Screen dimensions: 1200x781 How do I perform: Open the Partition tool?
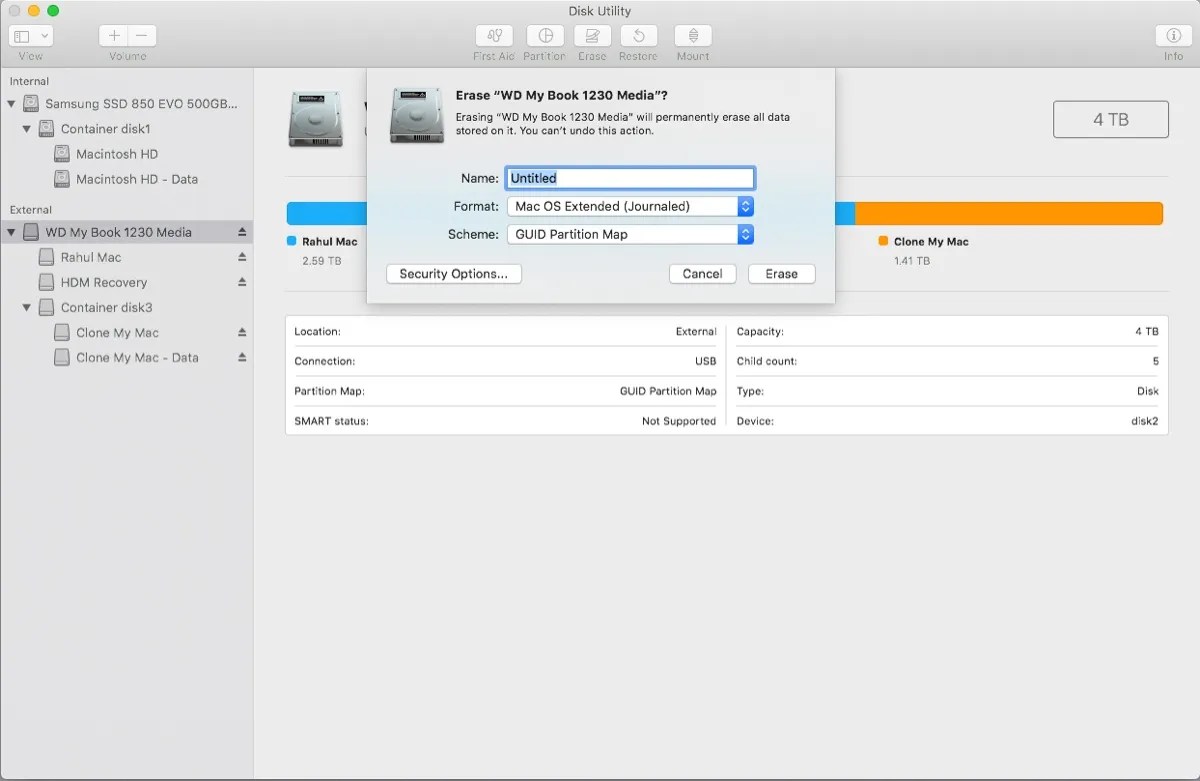(x=544, y=40)
